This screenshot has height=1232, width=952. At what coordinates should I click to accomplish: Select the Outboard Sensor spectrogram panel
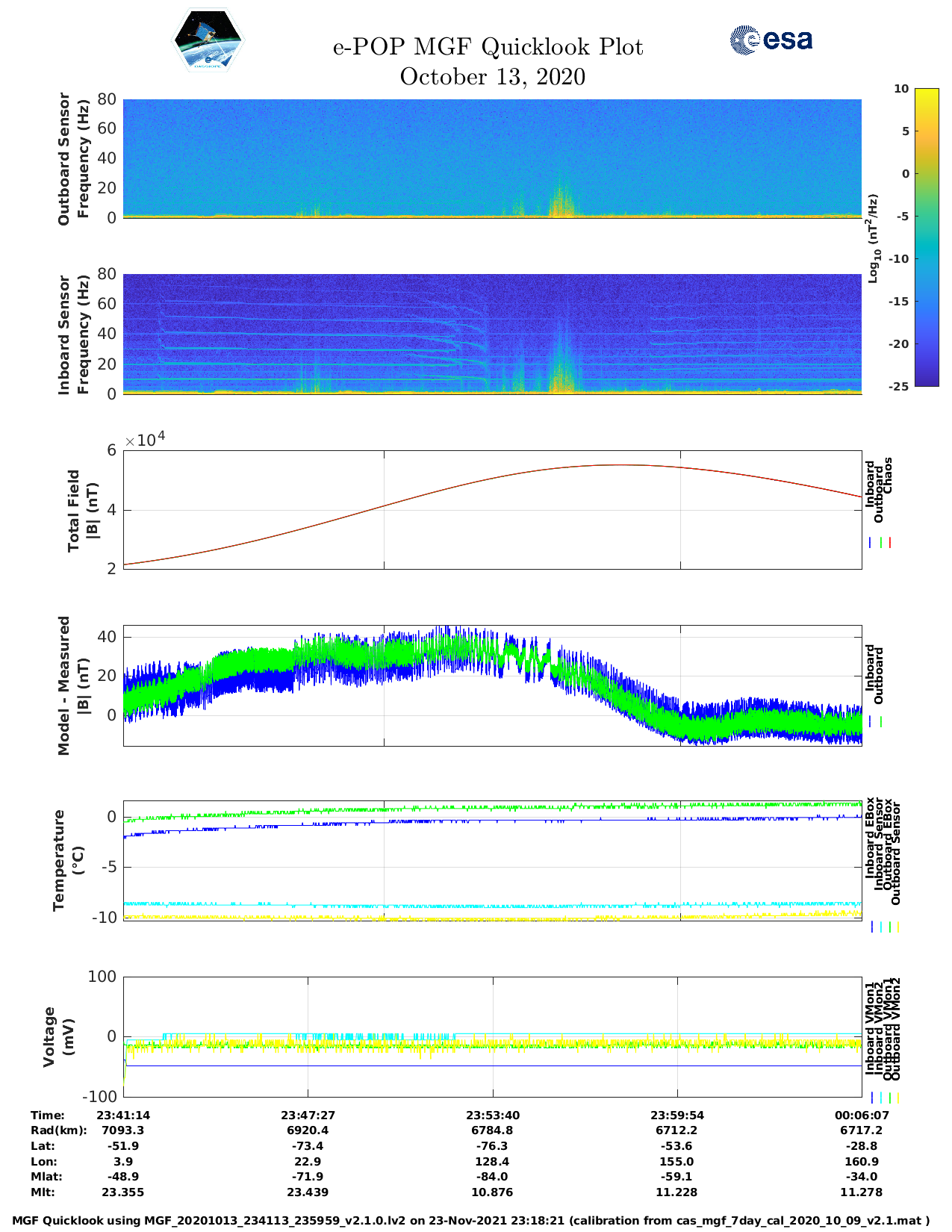click(492, 158)
